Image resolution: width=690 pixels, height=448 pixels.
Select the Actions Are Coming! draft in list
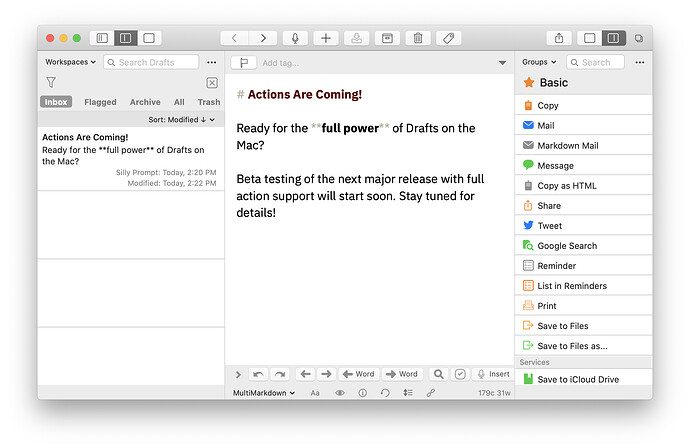(x=131, y=159)
